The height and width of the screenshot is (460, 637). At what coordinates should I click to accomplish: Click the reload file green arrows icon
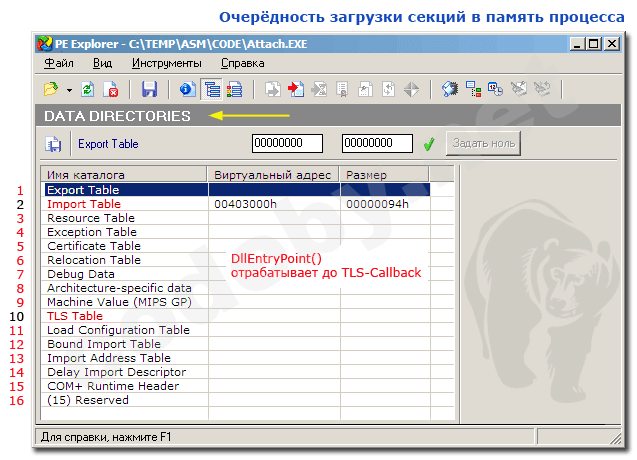coord(88,89)
